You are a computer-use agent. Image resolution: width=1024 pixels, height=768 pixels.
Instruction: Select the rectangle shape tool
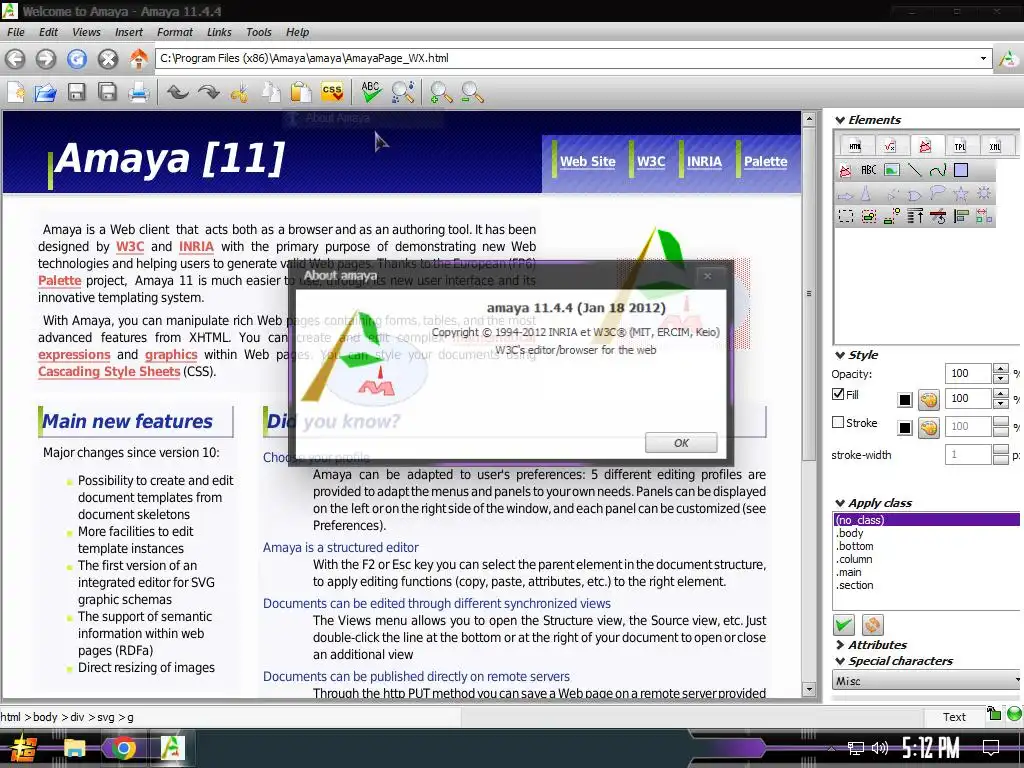tap(961, 170)
